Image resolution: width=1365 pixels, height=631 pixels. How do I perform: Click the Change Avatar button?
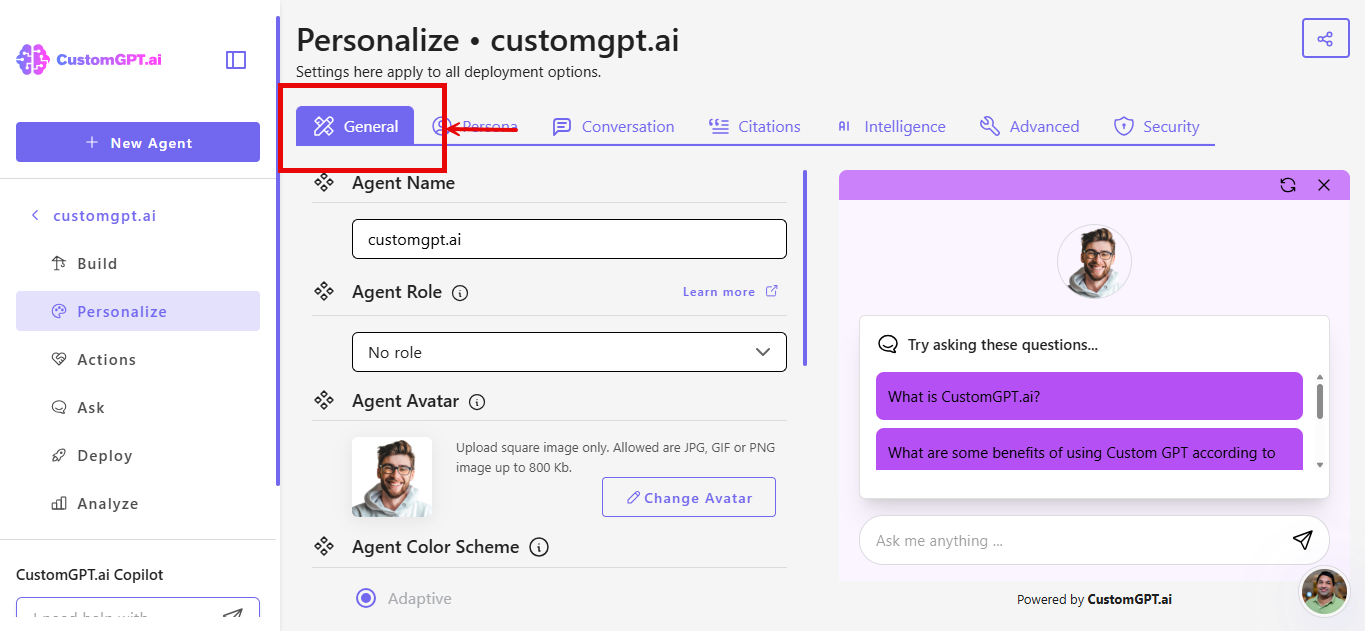click(689, 497)
